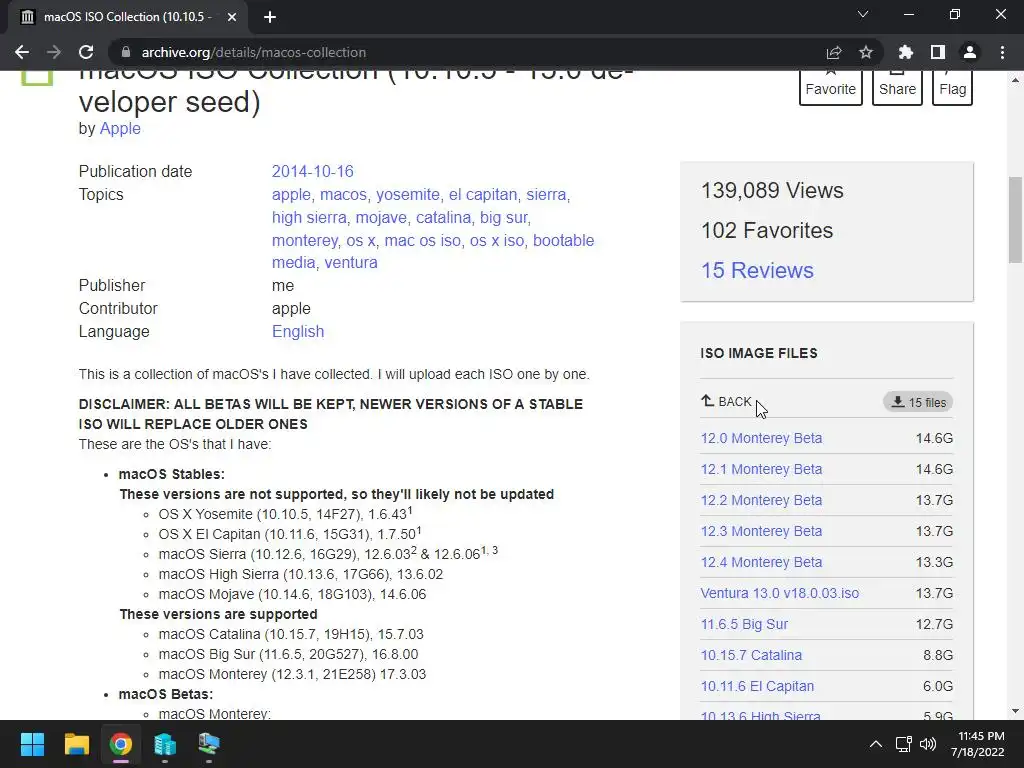Select '102 Favorites' text
The height and width of the screenshot is (768, 1024).
[x=767, y=231]
